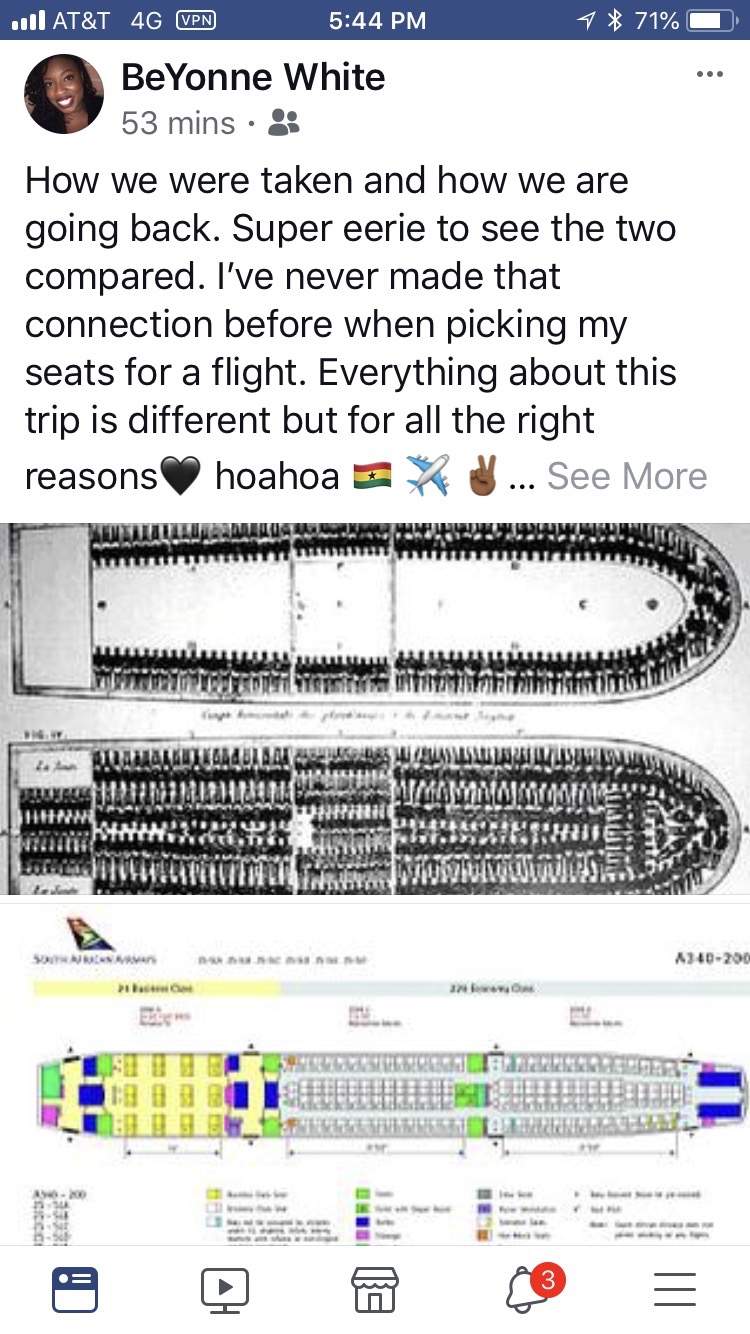Open Notifications bell with 3 badge

coord(527,1287)
